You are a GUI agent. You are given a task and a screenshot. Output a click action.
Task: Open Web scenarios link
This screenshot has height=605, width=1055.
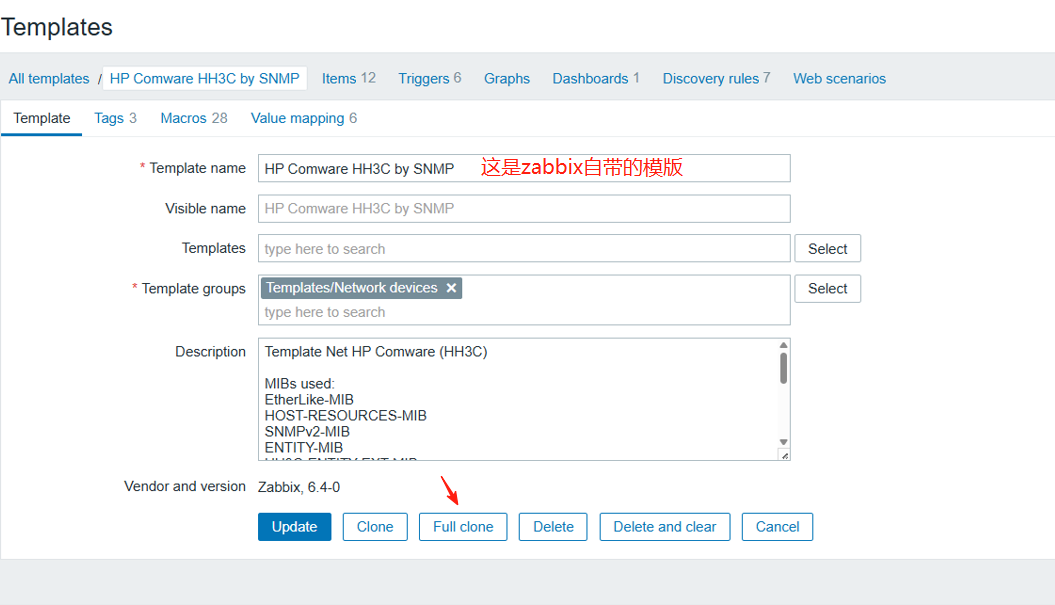(x=839, y=79)
